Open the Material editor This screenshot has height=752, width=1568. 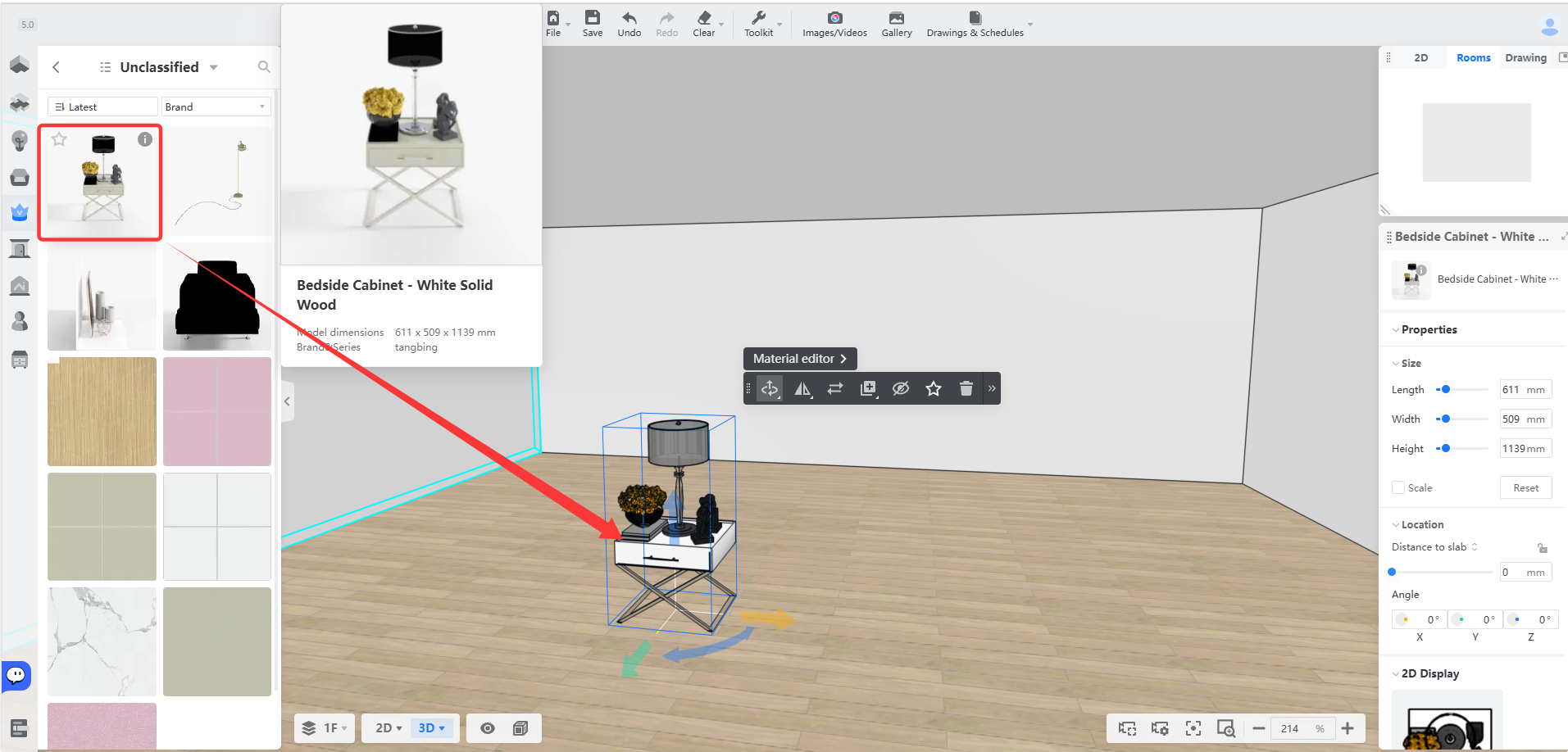(x=800, y=359)
